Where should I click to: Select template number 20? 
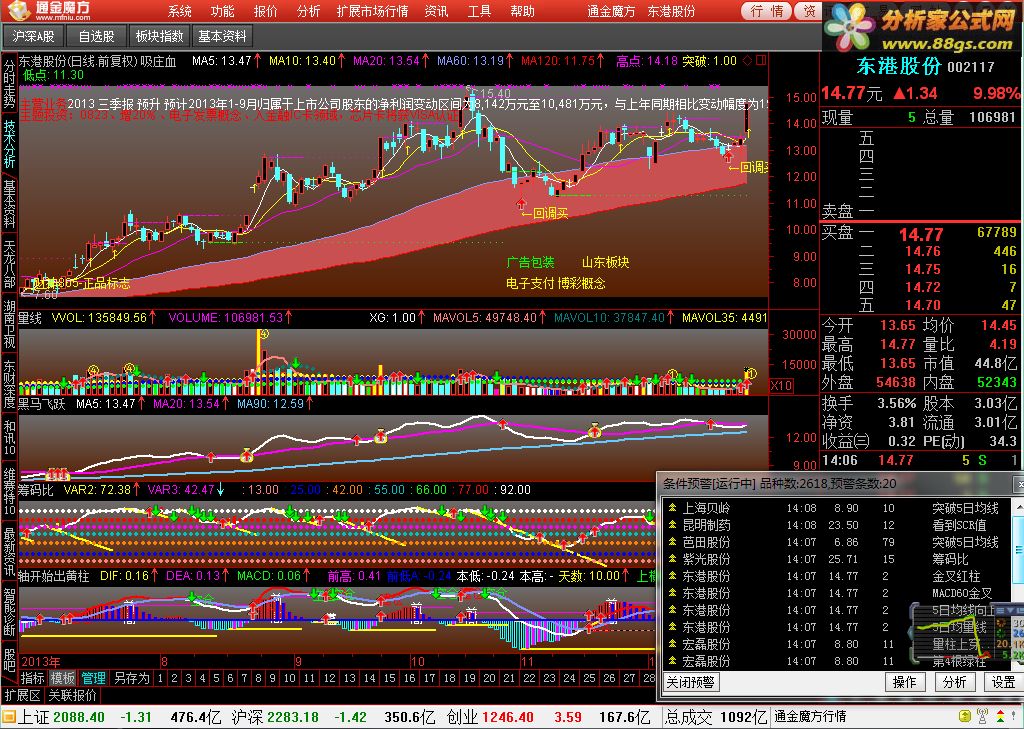pyautogui.click(x=490, y=678)
